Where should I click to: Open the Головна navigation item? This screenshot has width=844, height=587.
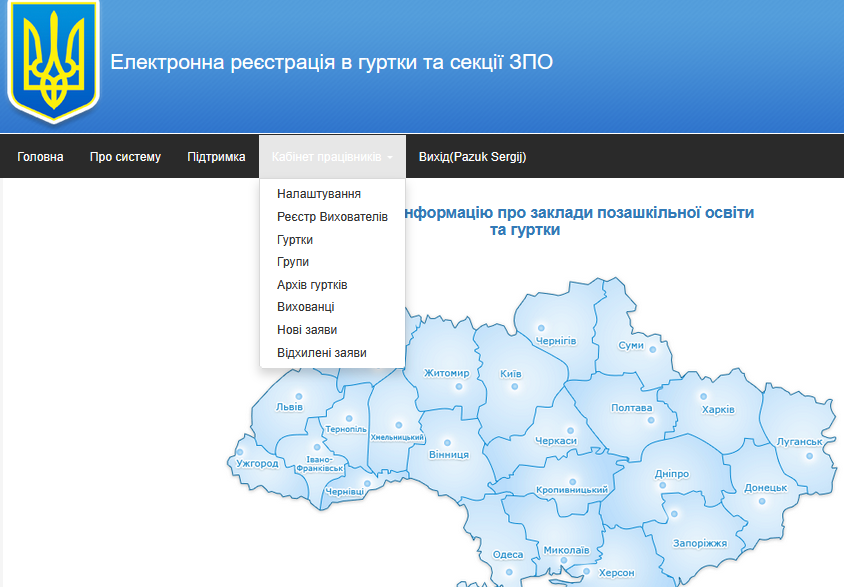[x=40, y=157]
